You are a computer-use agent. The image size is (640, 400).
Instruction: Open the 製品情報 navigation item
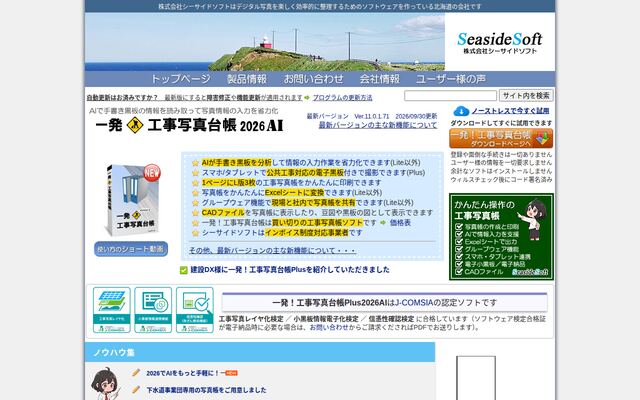(x=247, y=79)
